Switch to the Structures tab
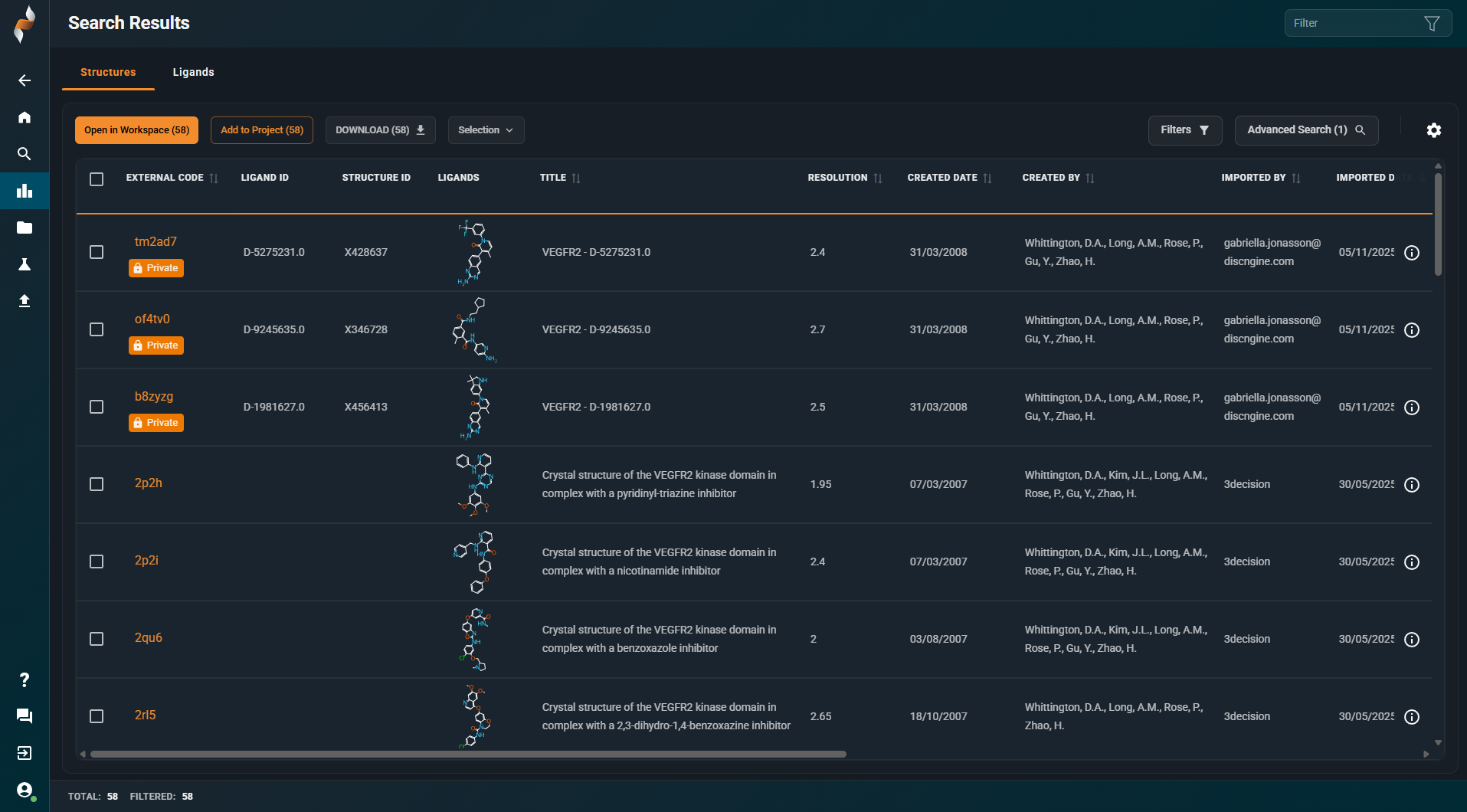The height and width of the screenshot is (812, 1467). tap(107, 72)
